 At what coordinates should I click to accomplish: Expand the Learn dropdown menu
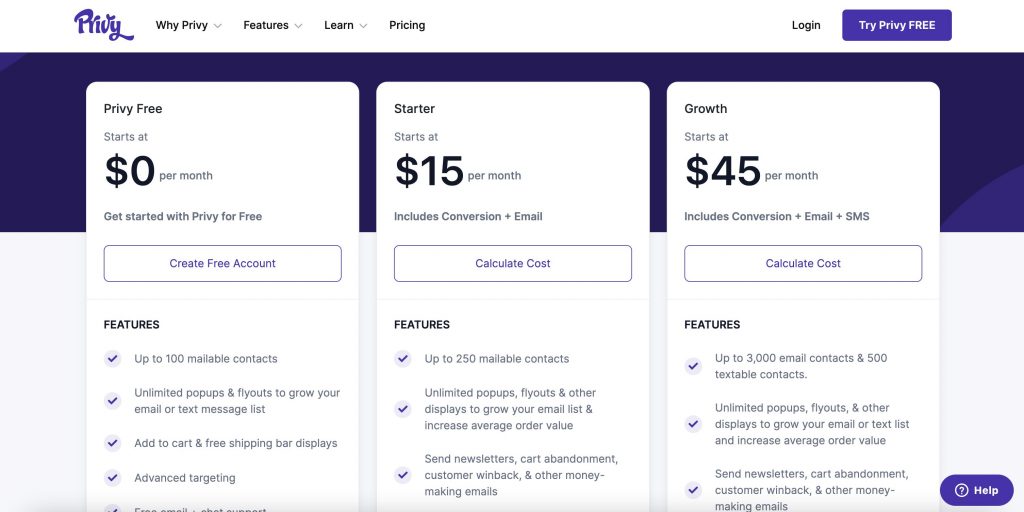click(345, 25)
